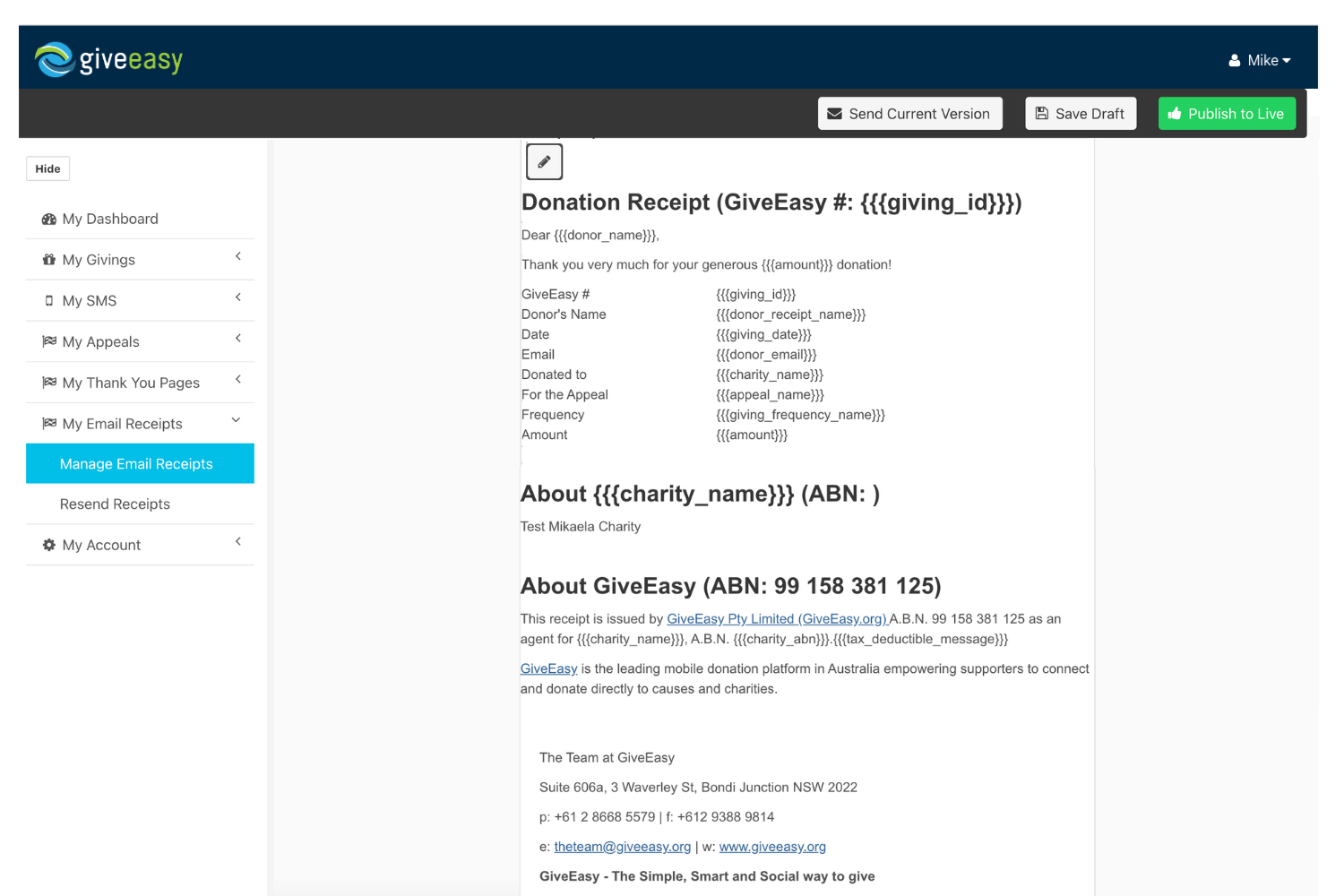
Task: Click the mobile phone icon beside My SMS
Action: tap(48, 300)
